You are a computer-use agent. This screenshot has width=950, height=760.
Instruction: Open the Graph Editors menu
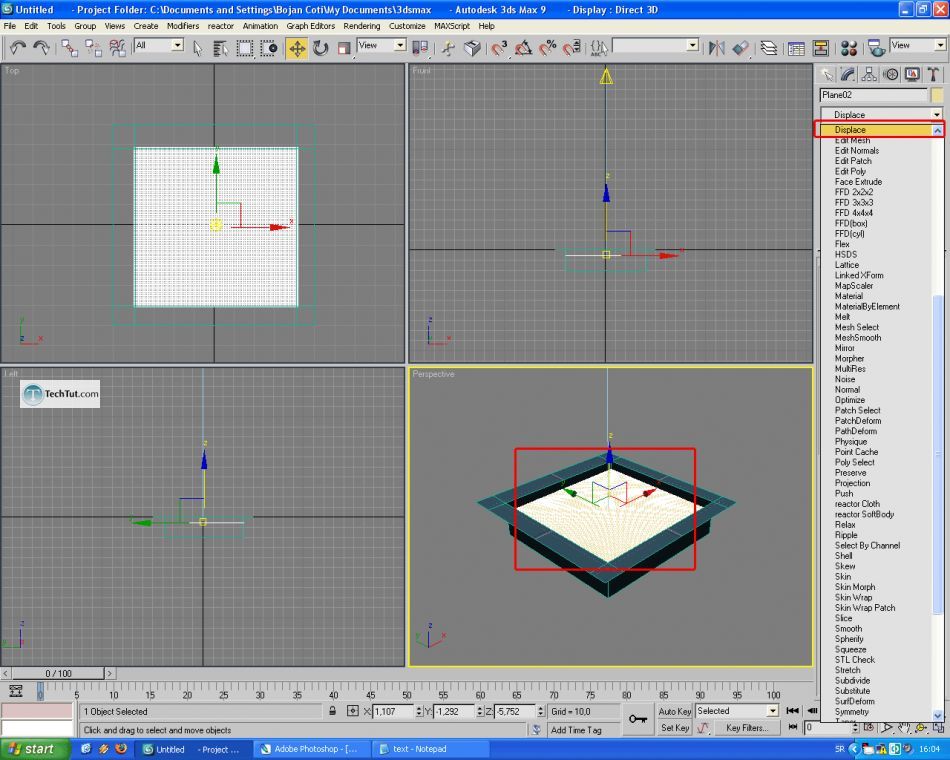pyautogui.click(x=310, y=26)
